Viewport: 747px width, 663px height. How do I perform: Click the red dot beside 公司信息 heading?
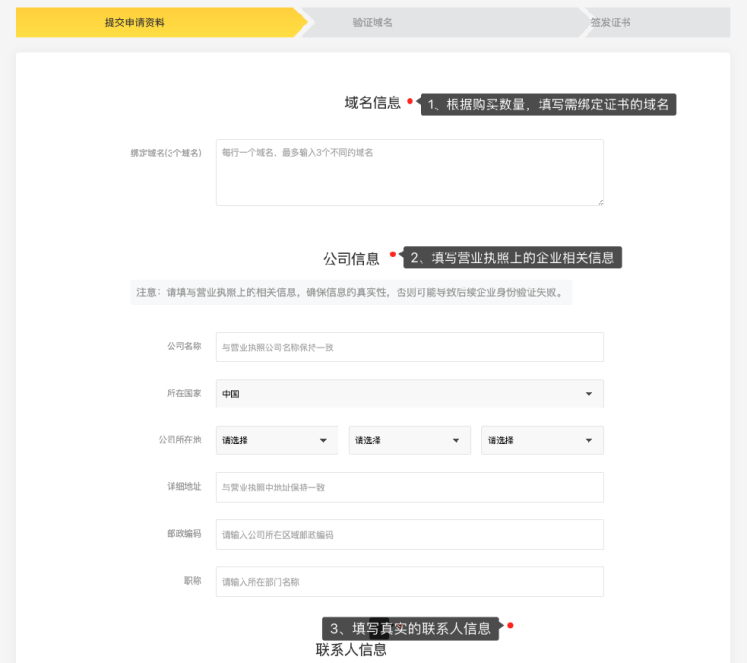tap(392, 254)
